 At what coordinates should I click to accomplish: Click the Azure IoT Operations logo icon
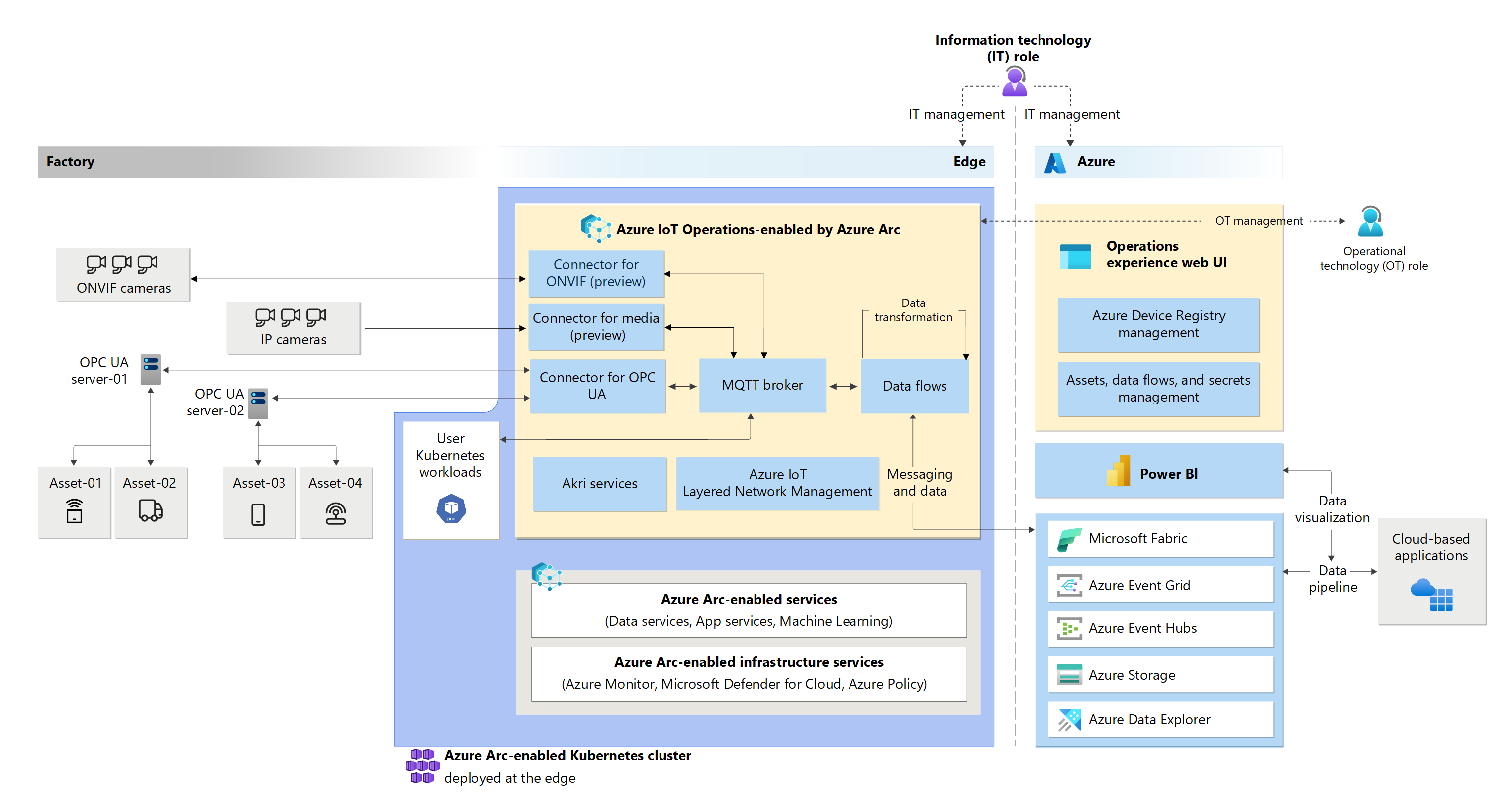(x=595, y=228)
